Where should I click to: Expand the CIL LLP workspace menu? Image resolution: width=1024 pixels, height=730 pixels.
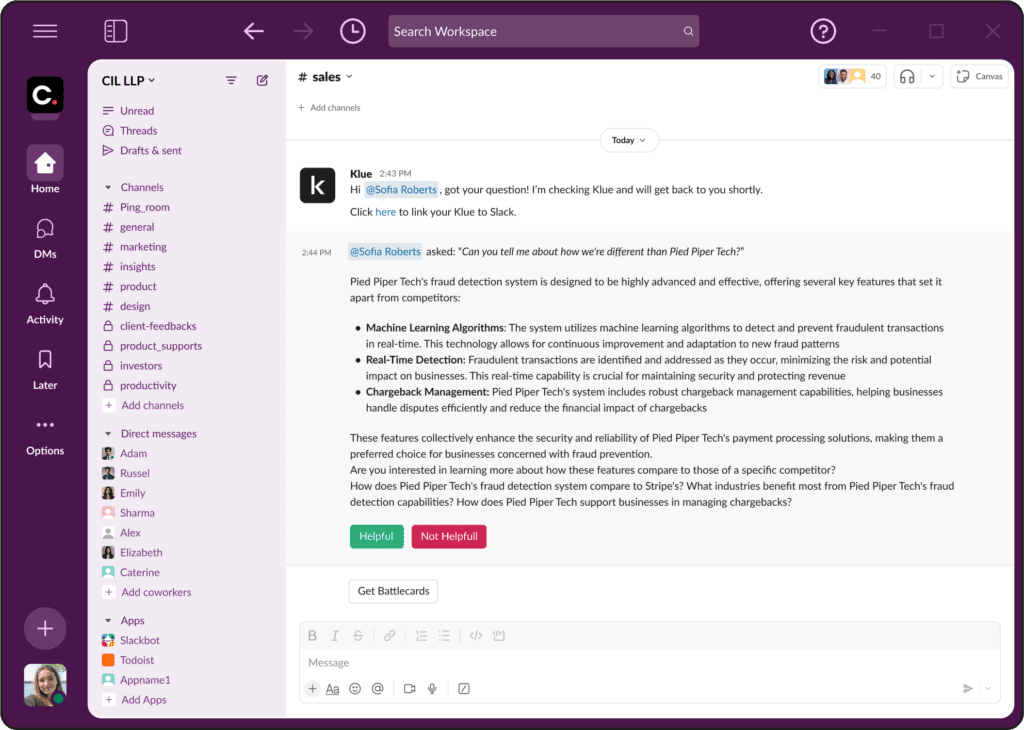(x=129, y=81)
